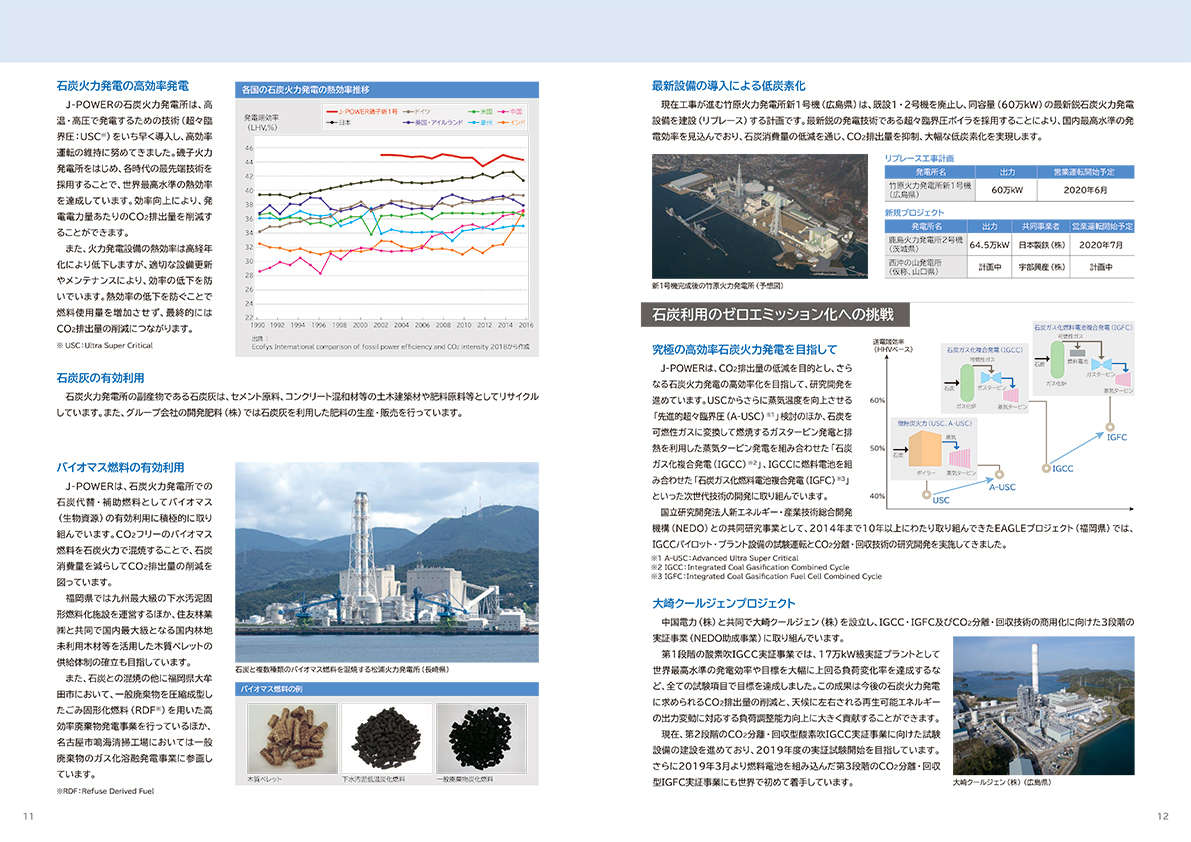Click the 日本製鉄（株） partner cell
1191x842 pixels.
[1041, 244]
